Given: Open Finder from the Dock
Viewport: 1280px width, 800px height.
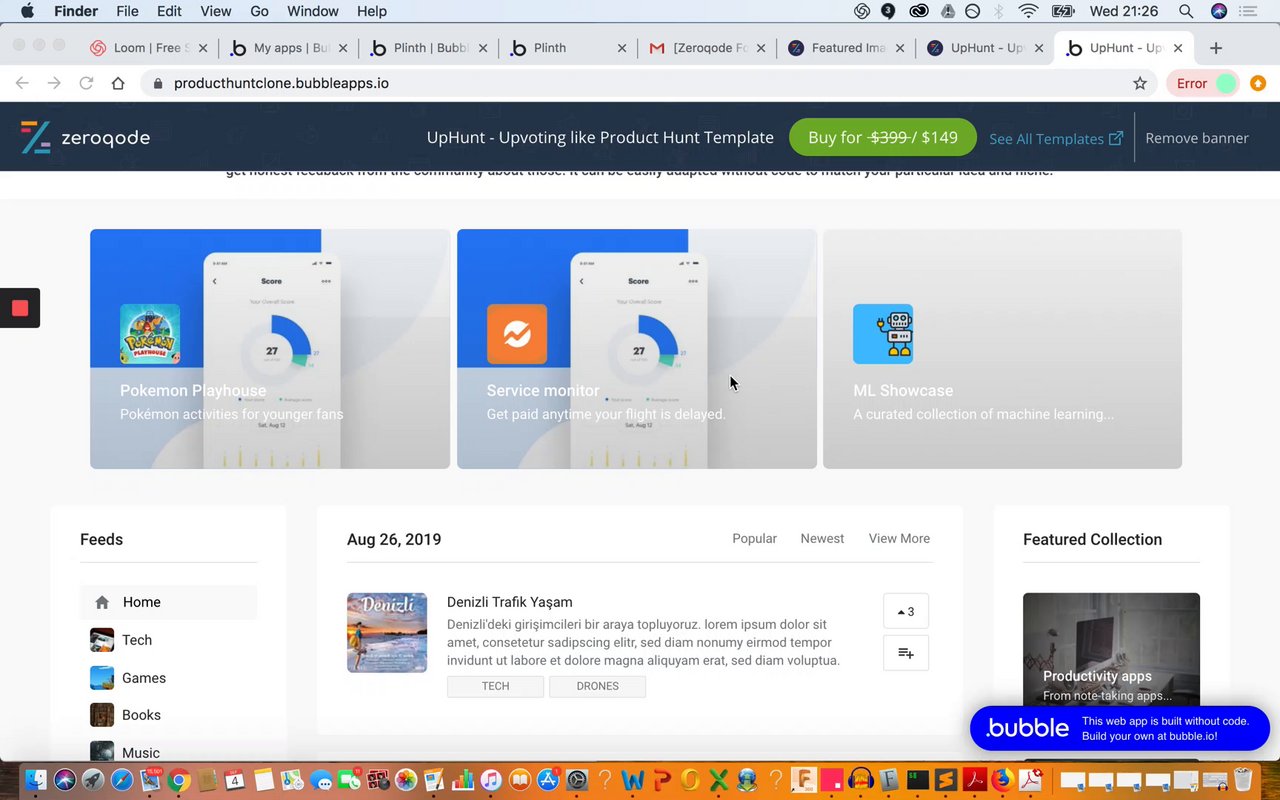Looking at the screenshot, I should [37, 779].
